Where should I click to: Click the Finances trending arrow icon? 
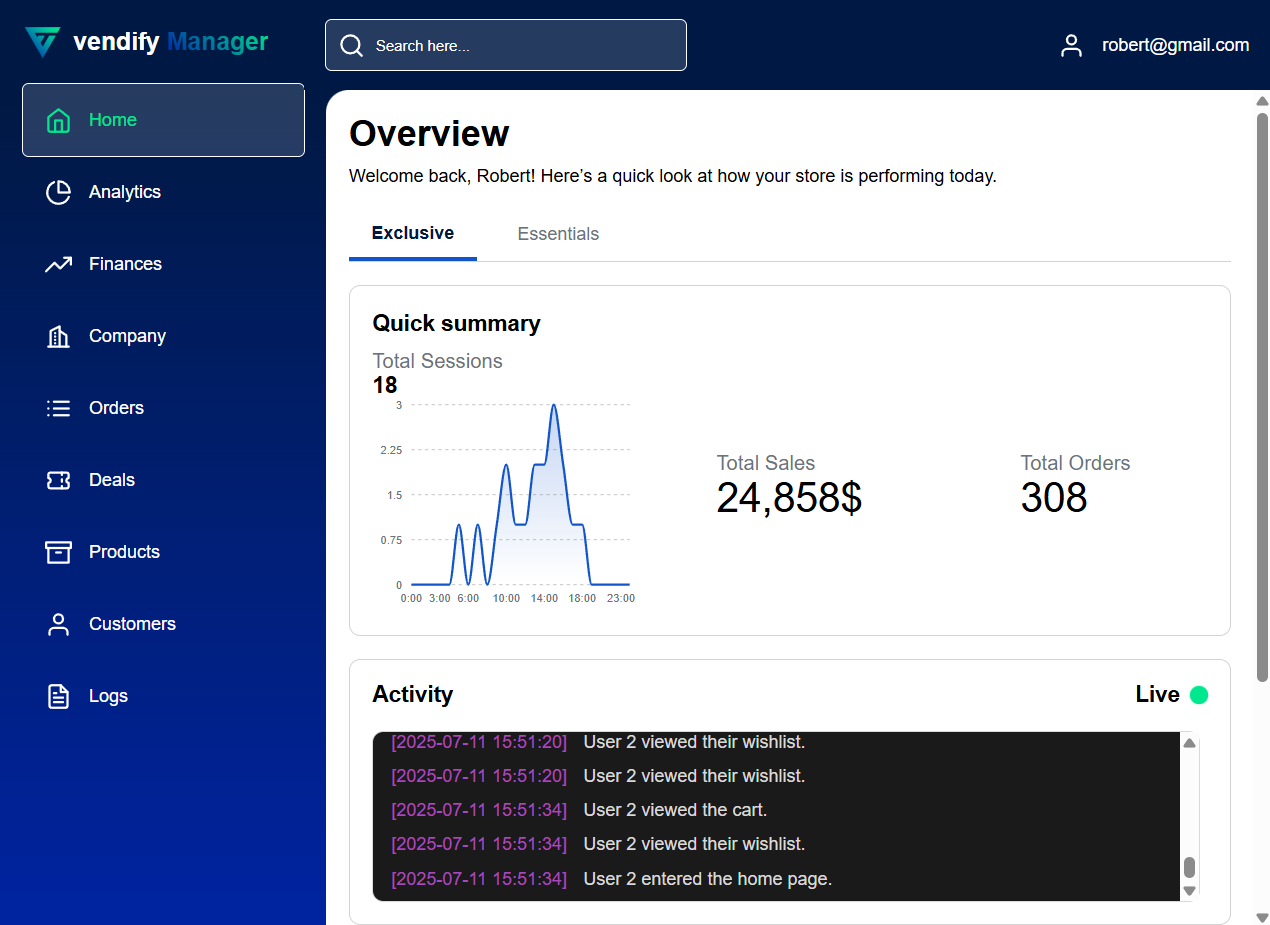click(x=59, y=264)
